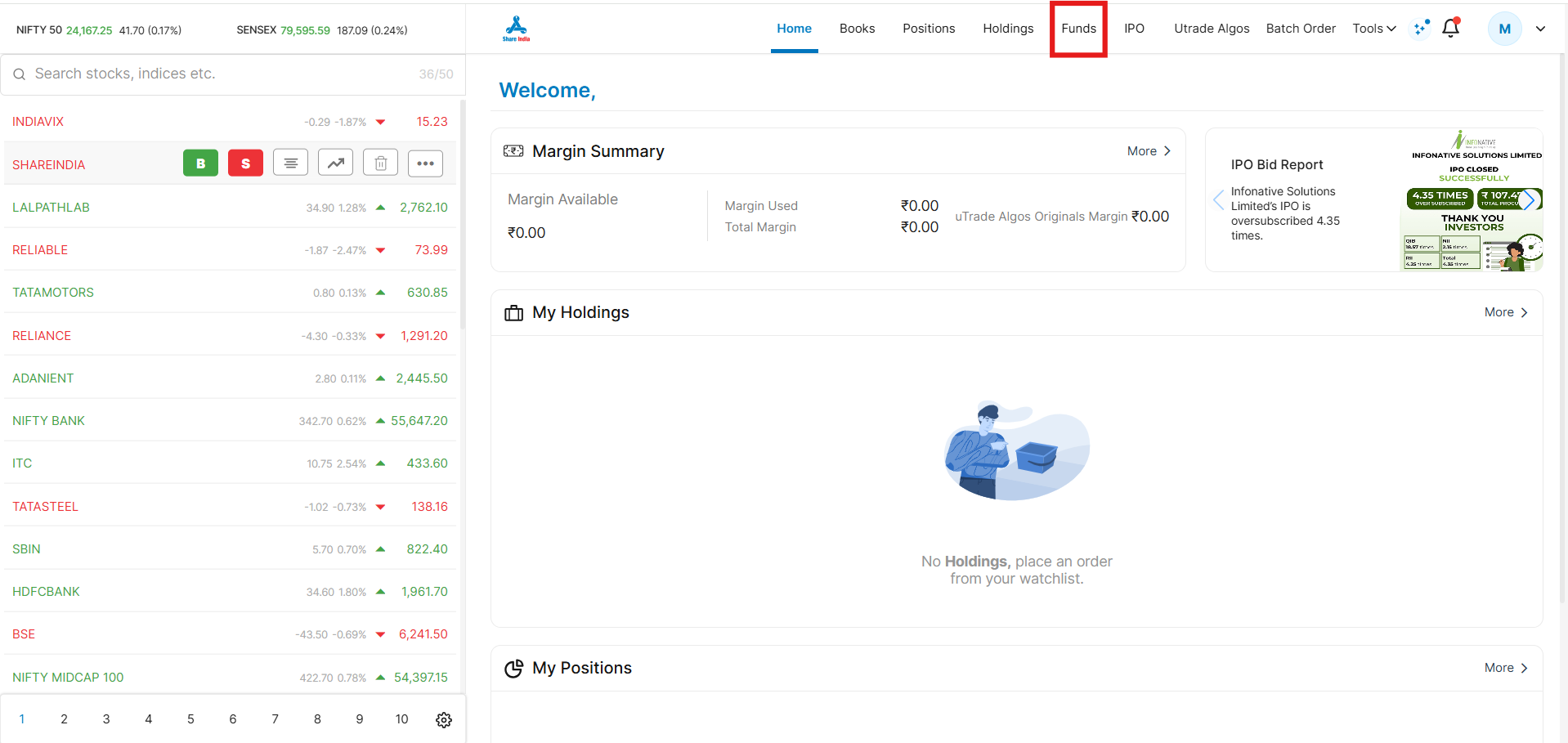Screen dimensions: 1568x743
Task: Select RELIANCE in the watchlist
Action: 230,335
